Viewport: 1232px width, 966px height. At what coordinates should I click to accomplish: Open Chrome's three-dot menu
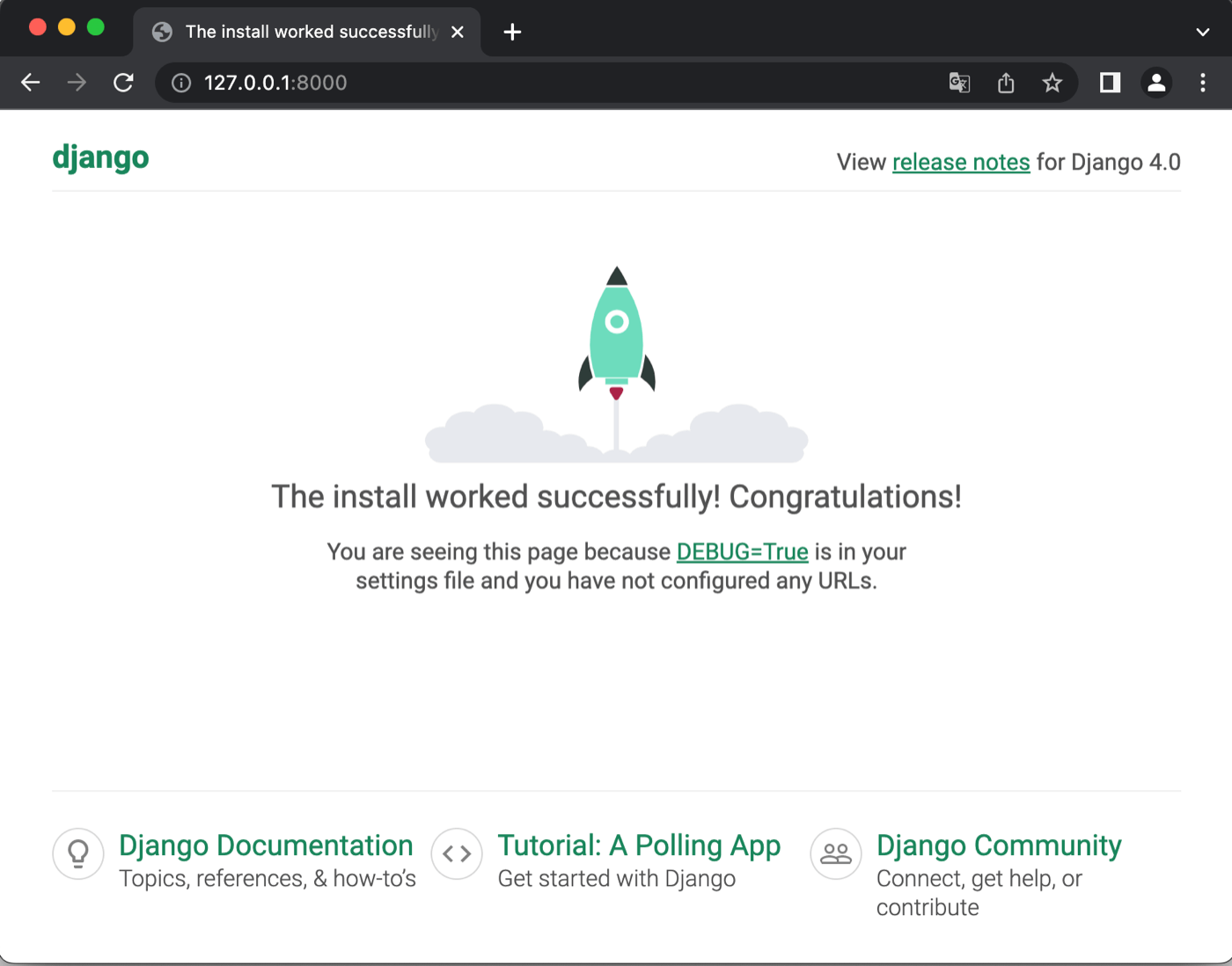coord(1203,83)
